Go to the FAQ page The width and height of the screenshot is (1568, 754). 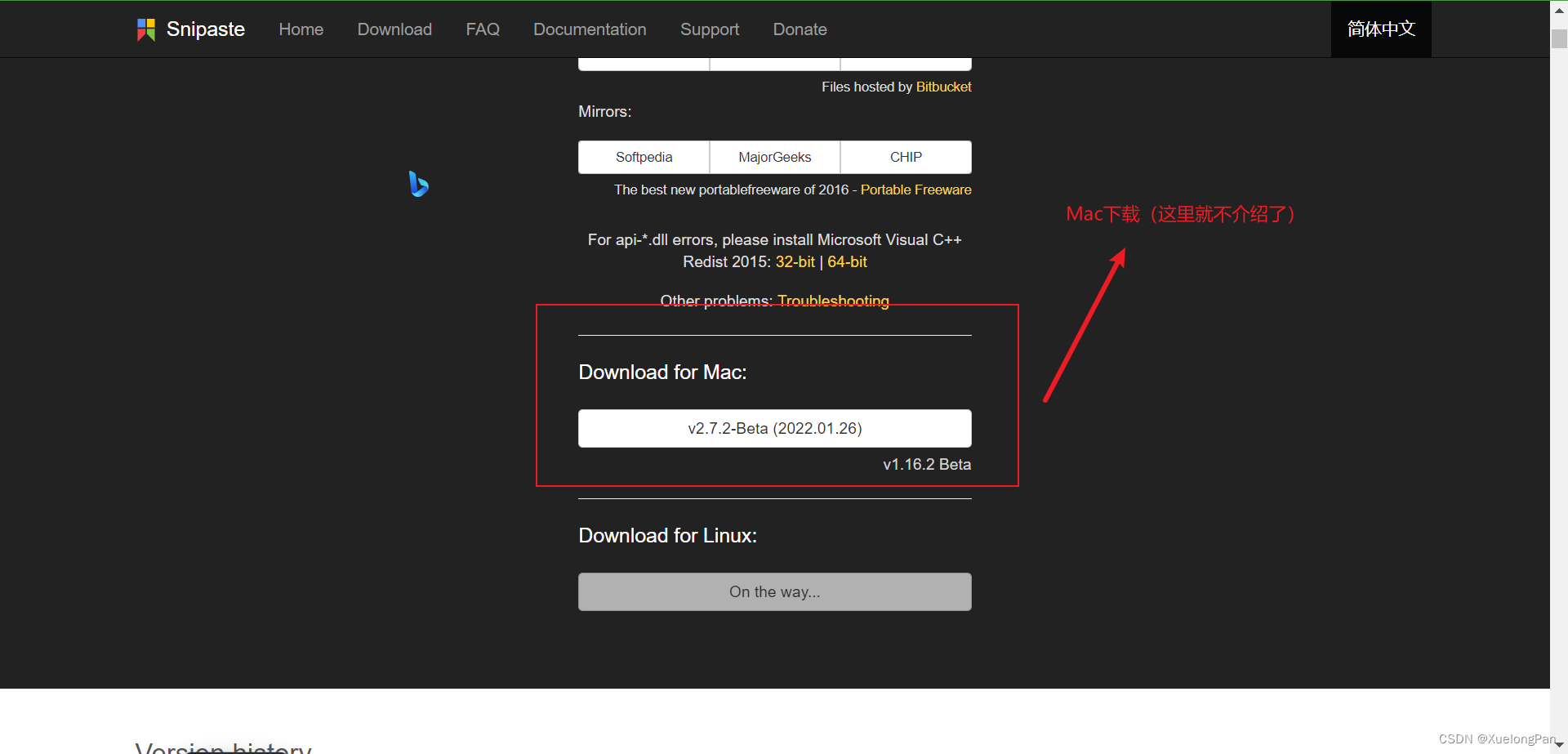[483, 29]
